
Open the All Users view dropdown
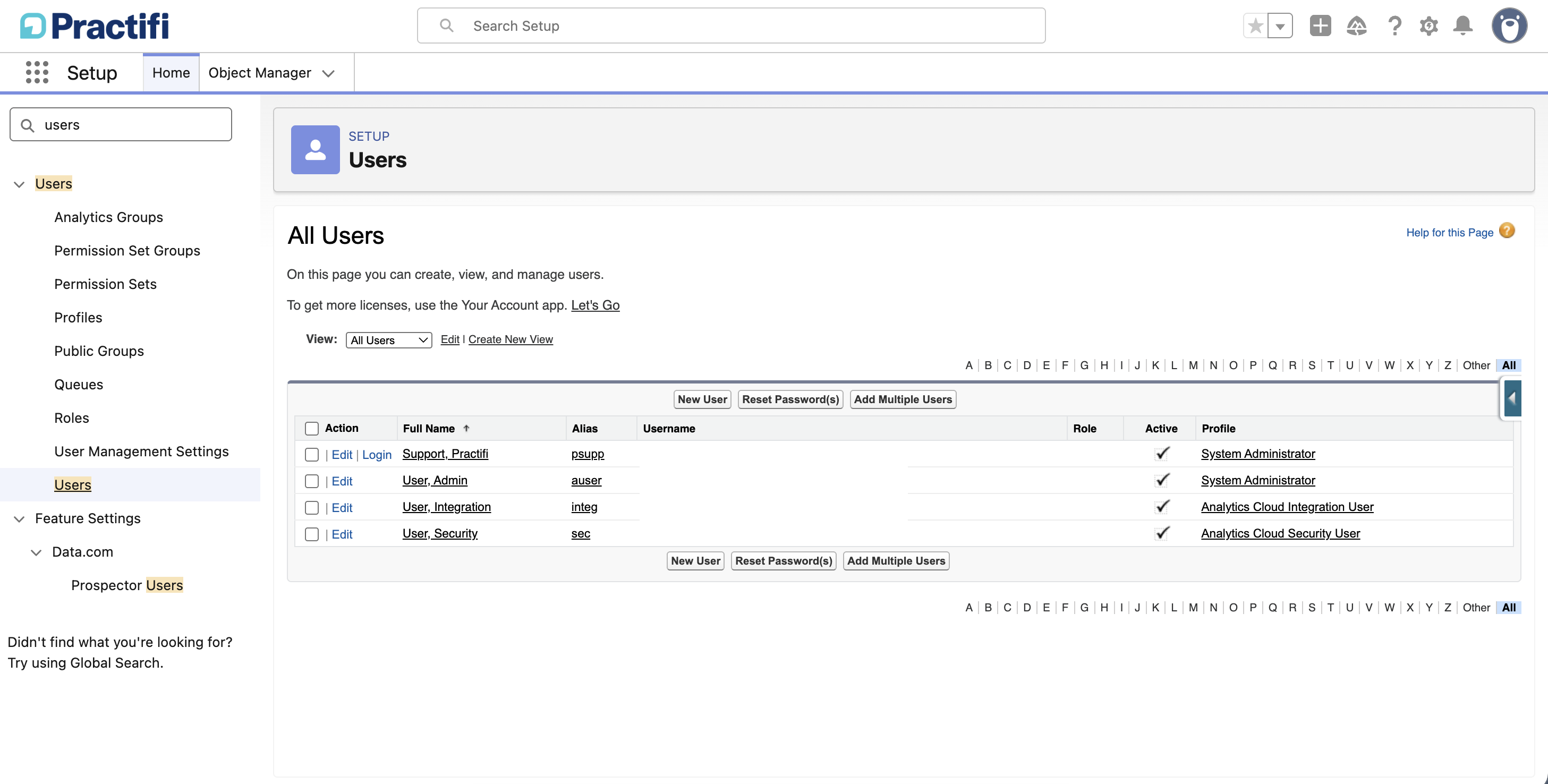389,340
